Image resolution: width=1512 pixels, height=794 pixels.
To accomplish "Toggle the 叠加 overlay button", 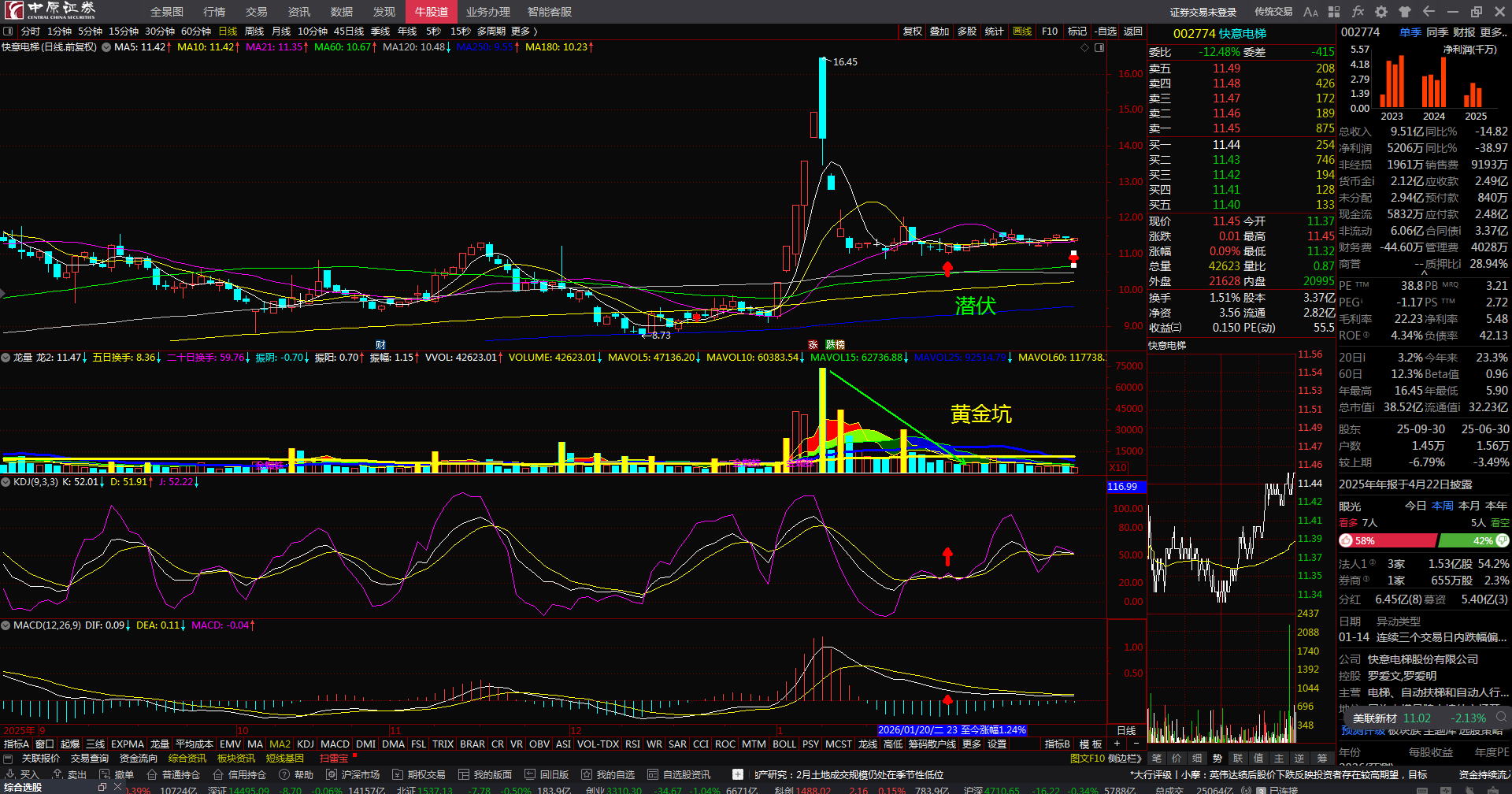I will [x=939, y=32].
